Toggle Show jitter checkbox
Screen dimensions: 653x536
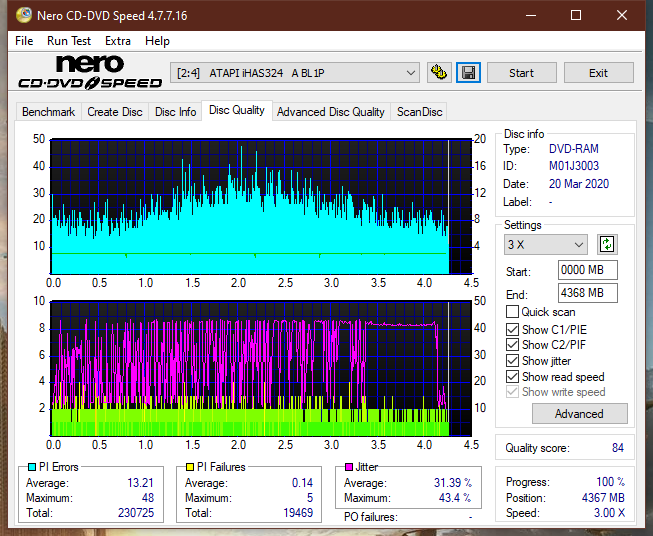pos(512,361)
